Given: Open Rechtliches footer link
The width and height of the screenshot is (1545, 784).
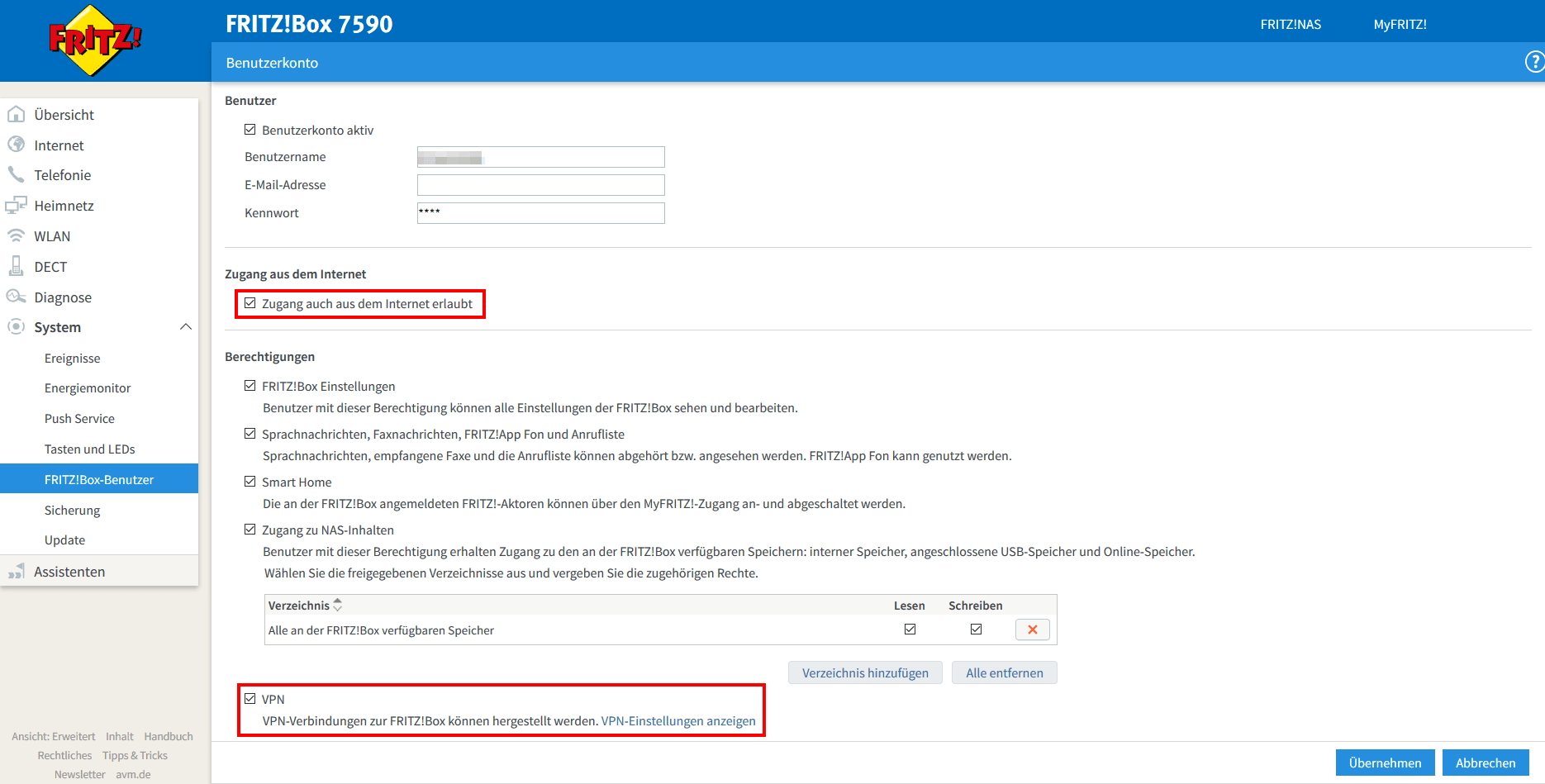Looking at the screenshot, I should tap(64, 755).
